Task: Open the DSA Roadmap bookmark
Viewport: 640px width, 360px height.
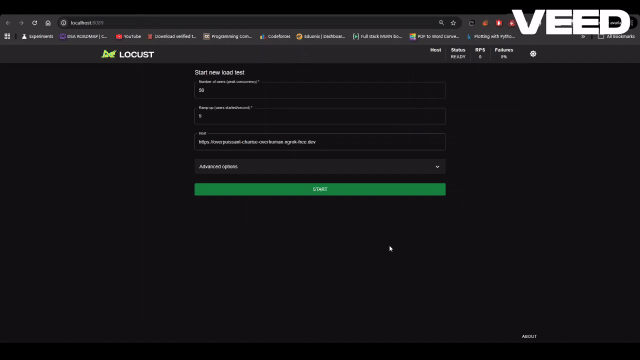Action: click(84, 36)
